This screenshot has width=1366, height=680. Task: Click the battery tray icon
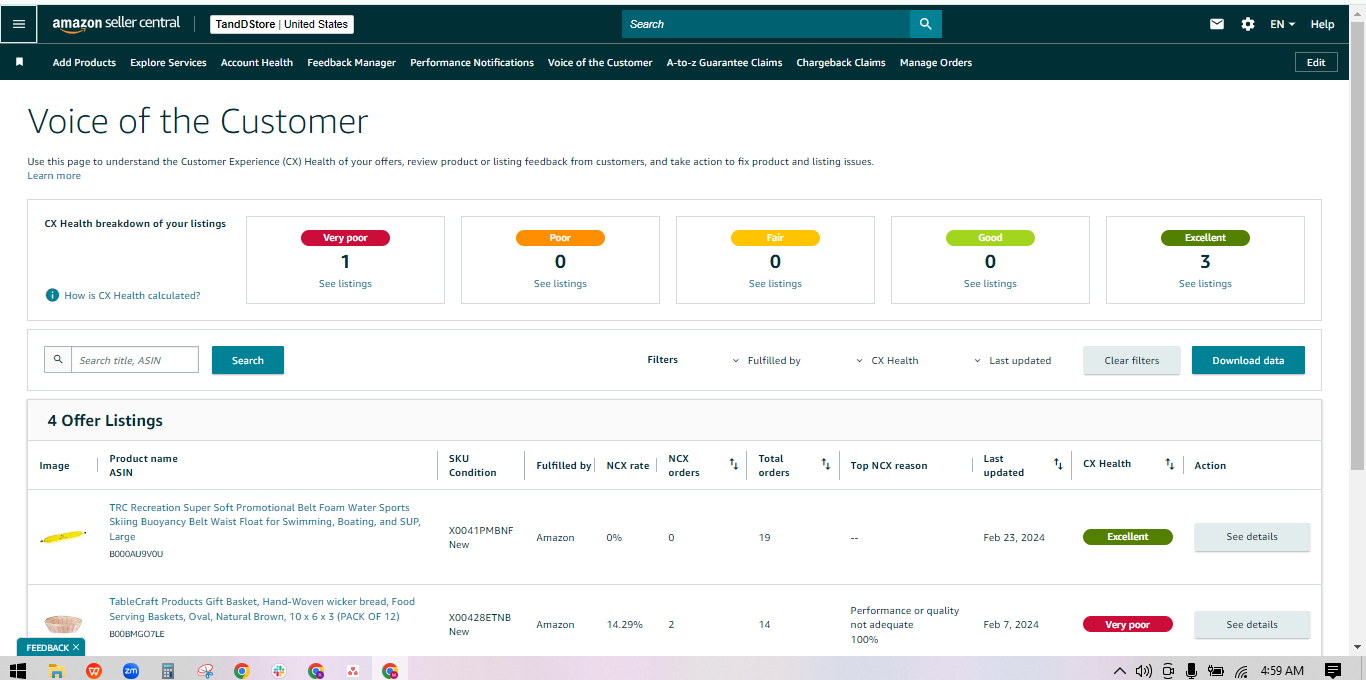pos(1216,670)
